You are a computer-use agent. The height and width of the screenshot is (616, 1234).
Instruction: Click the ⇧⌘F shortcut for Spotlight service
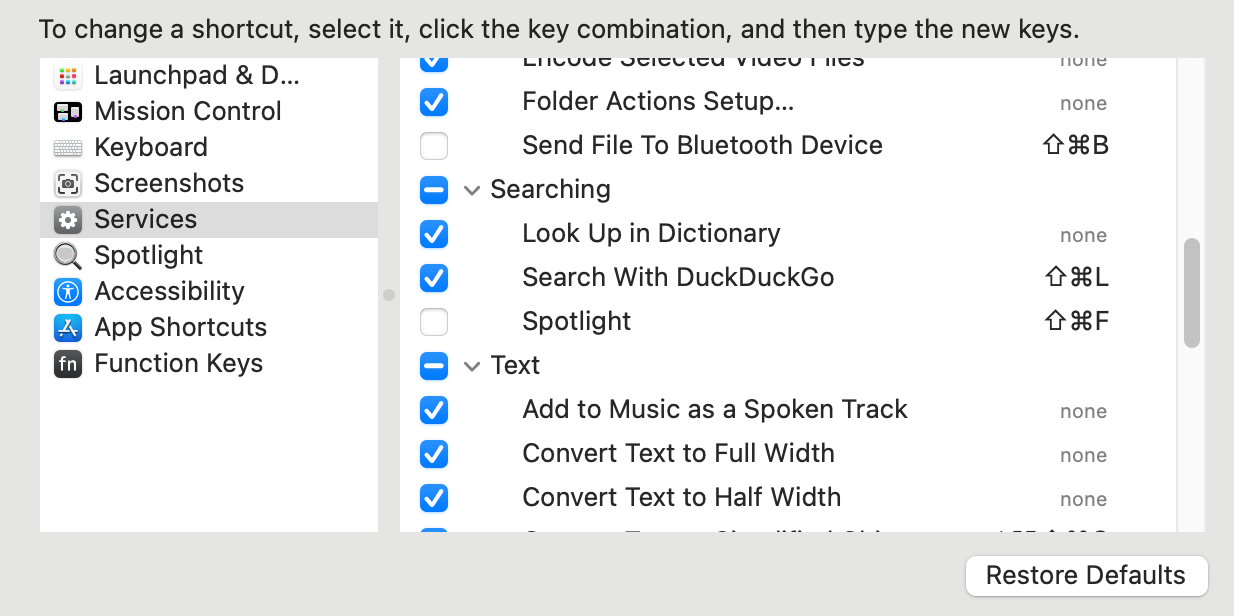tap(1076, 322)
